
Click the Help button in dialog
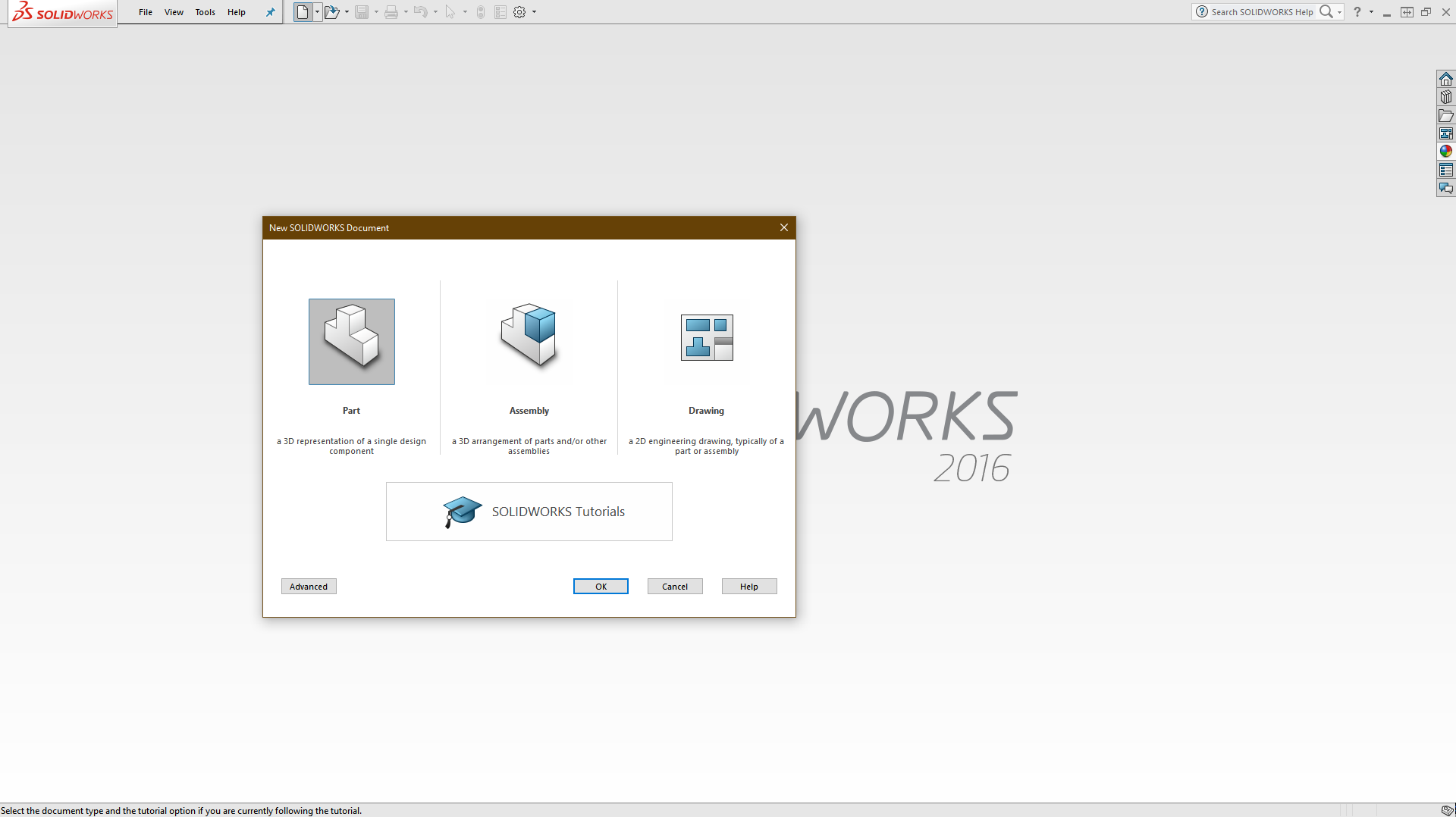pos(749,587)
